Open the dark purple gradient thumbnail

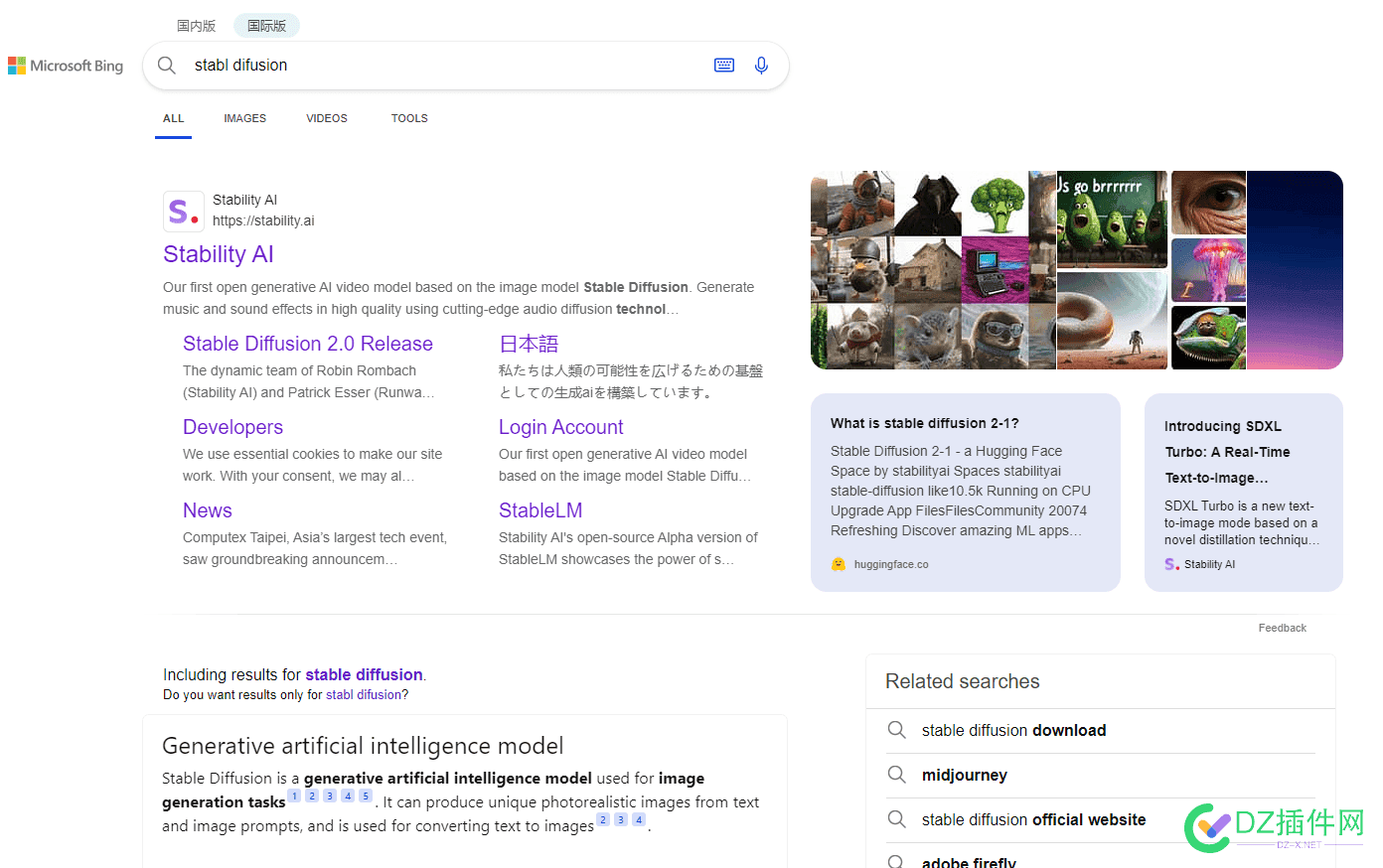[1295, 270]
